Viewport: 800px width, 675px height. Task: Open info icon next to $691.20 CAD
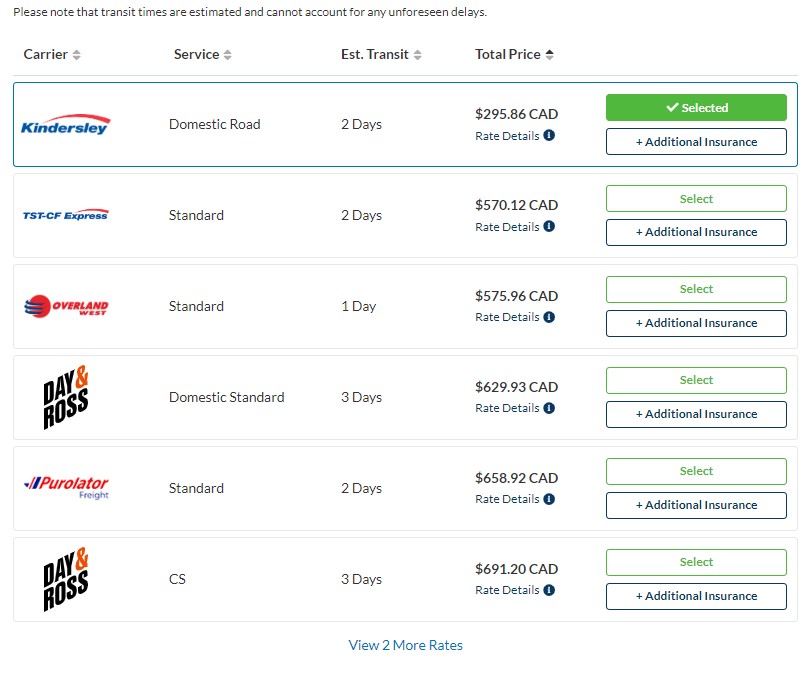pos(549,590)
